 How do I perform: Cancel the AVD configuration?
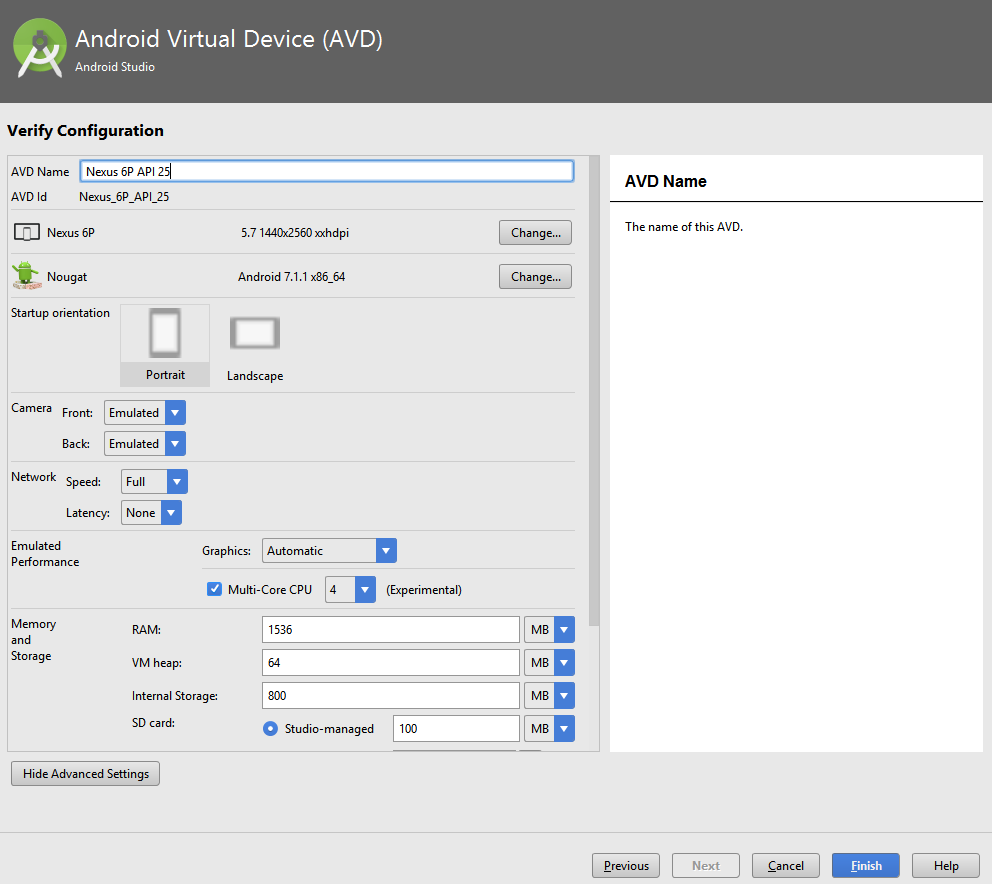pyautogui.click(x=786, y=866)
